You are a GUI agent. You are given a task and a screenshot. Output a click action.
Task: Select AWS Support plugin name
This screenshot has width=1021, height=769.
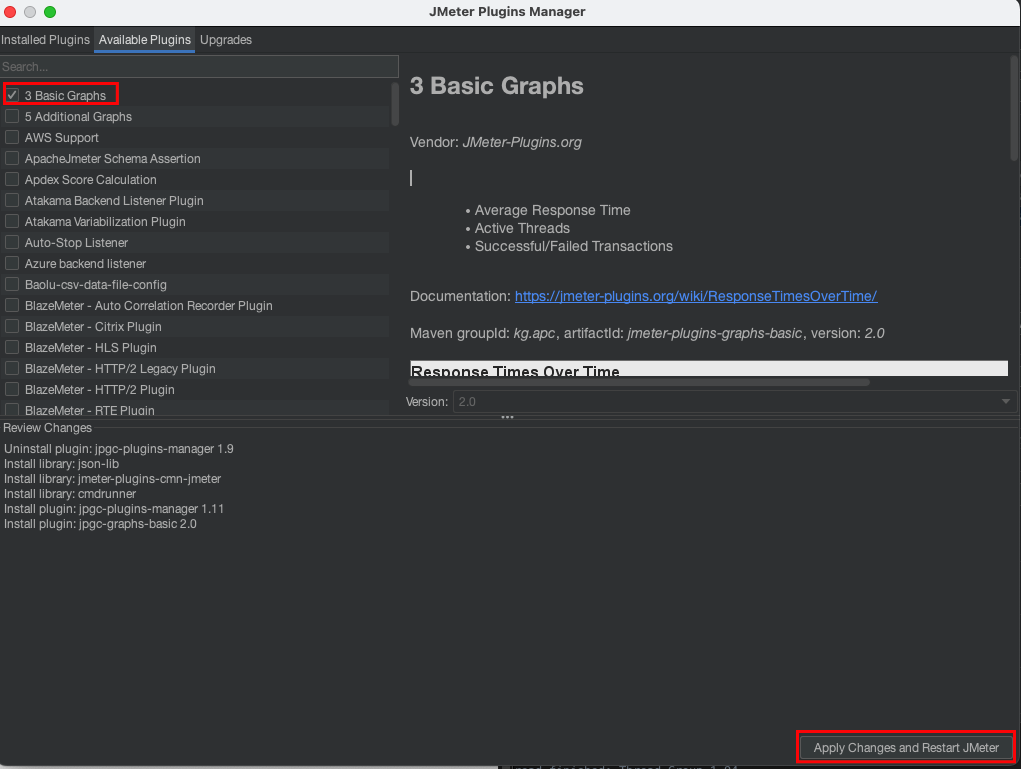click(62, 137)
